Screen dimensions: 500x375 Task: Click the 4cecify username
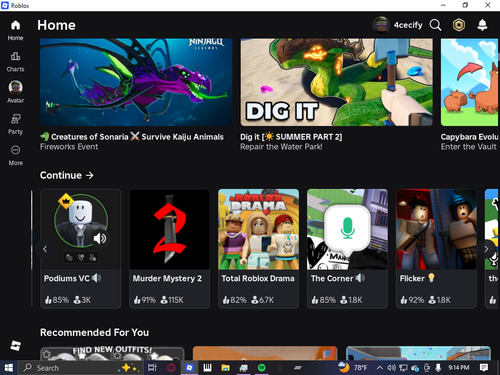click(408, 25)
